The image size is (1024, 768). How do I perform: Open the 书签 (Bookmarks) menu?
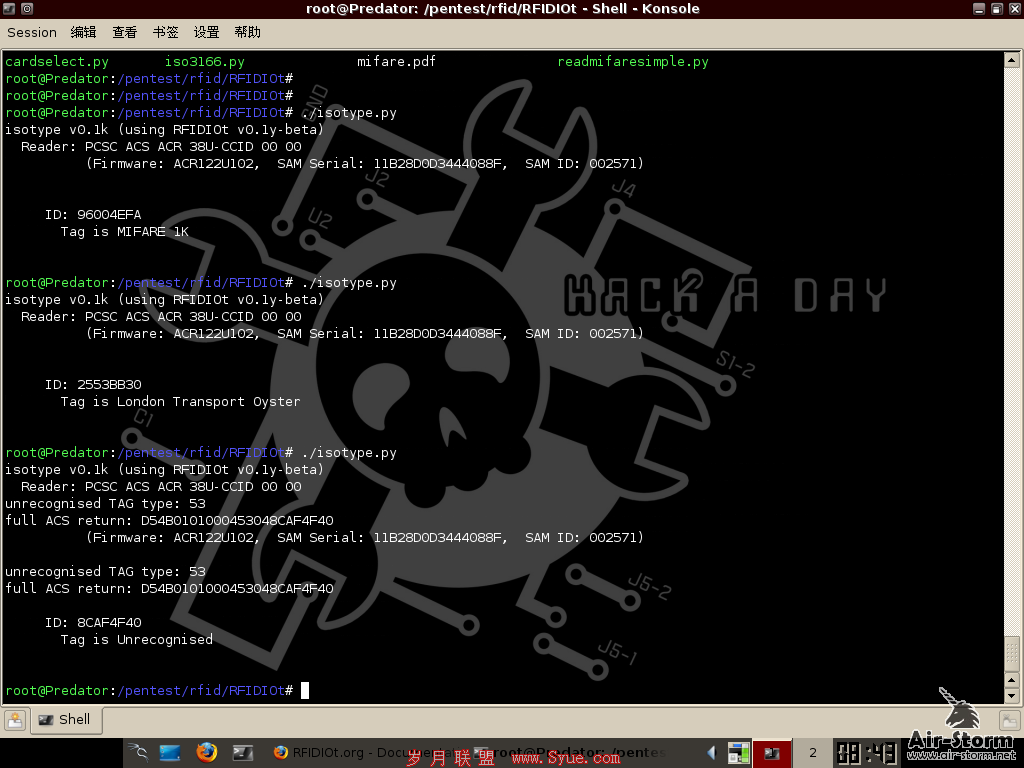click(165, 33)
